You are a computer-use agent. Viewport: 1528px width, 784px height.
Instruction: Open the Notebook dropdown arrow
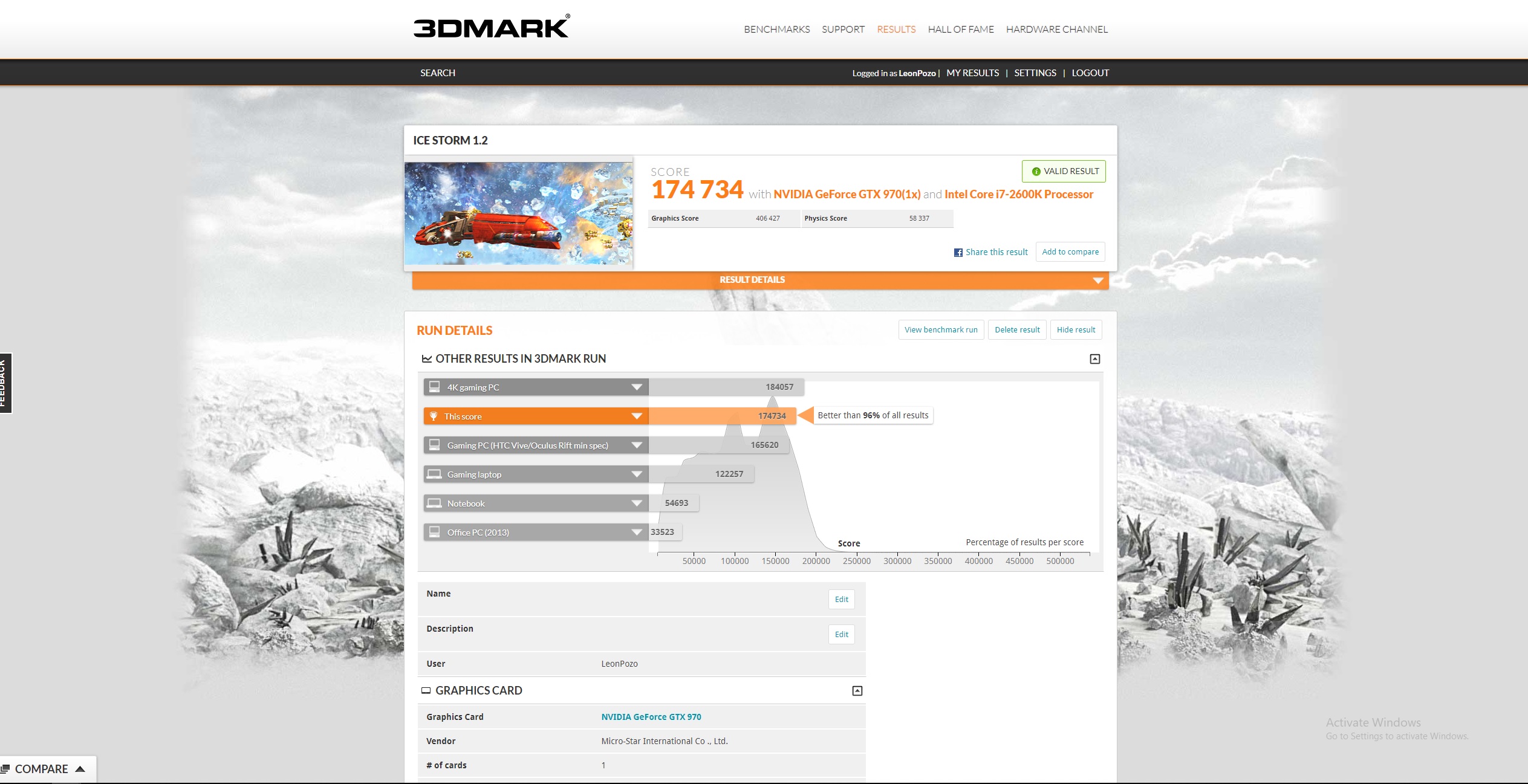tap(637, 503)
